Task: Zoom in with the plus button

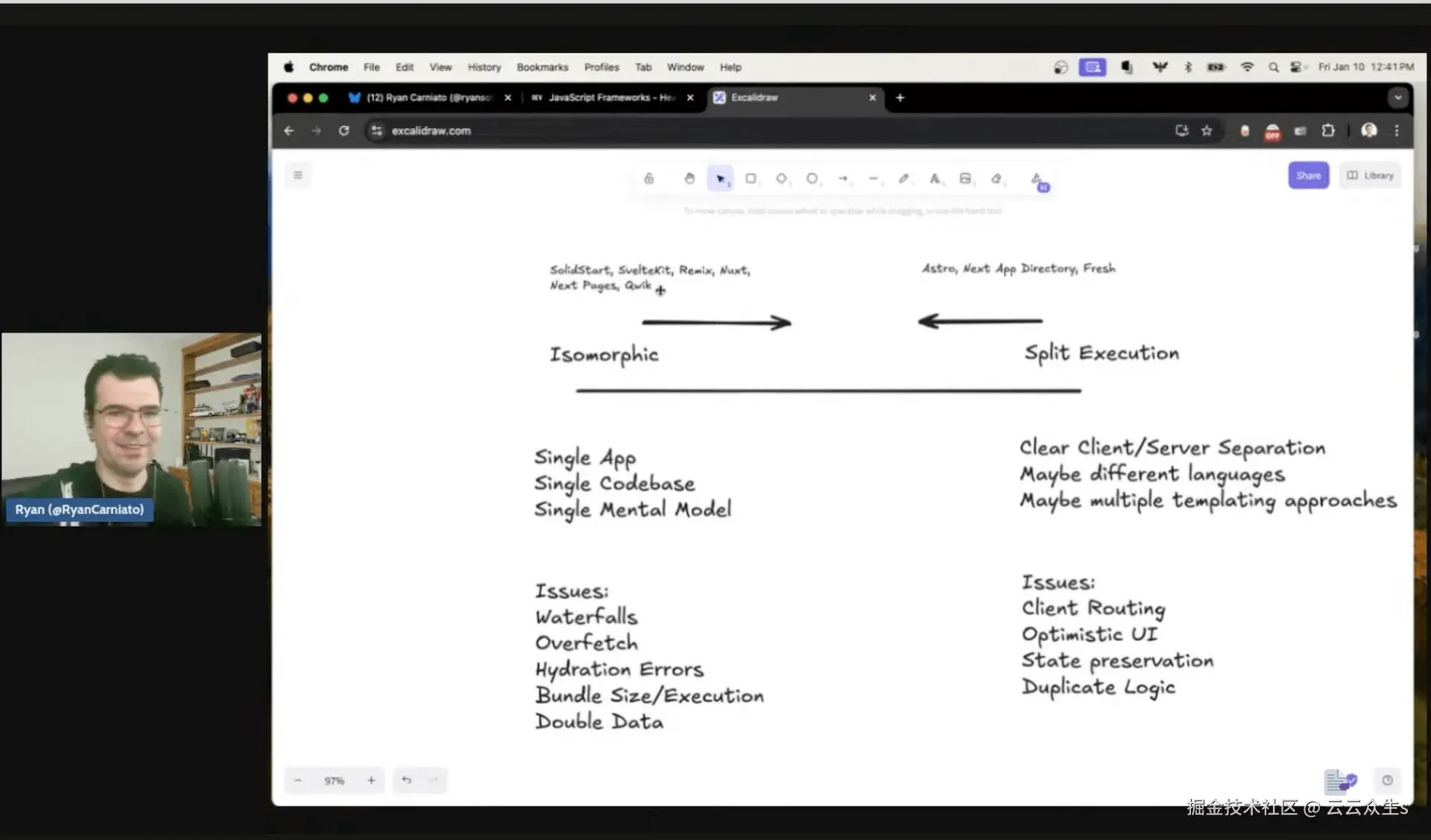Action: pos(371,780)
